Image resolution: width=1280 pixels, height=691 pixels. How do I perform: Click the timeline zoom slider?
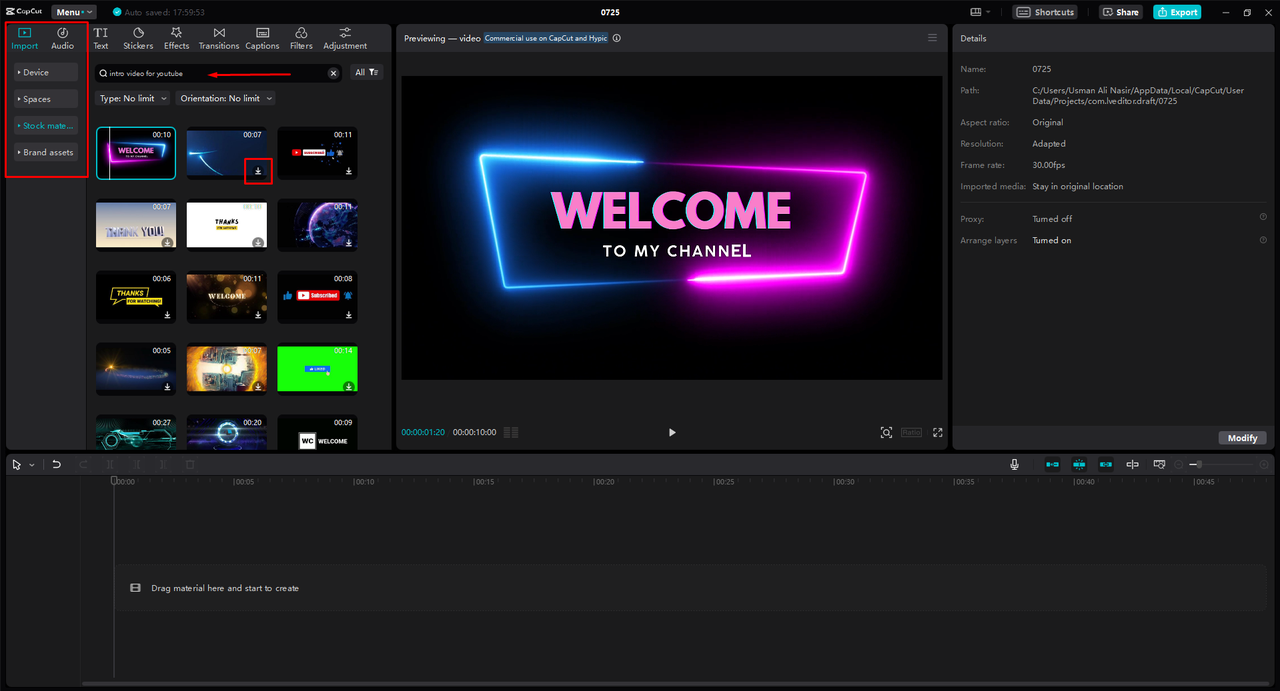(1222, 464)
